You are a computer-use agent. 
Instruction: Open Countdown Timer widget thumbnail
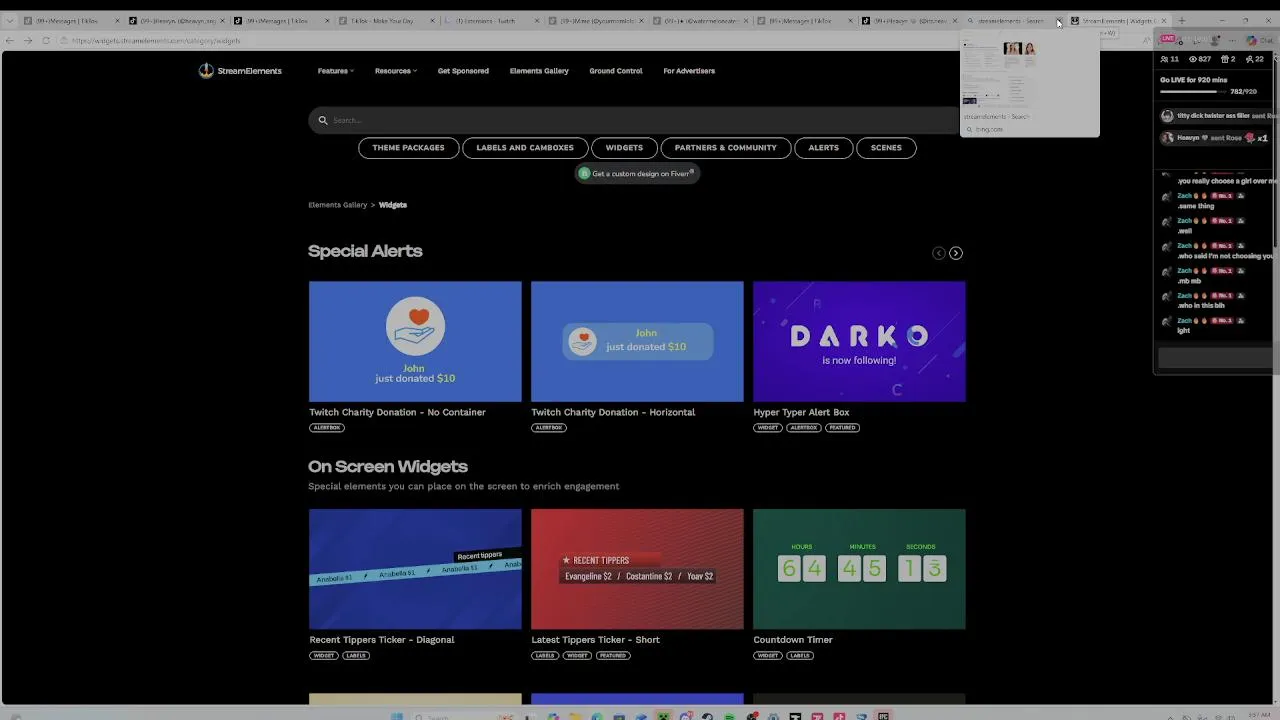pos(859,569)
